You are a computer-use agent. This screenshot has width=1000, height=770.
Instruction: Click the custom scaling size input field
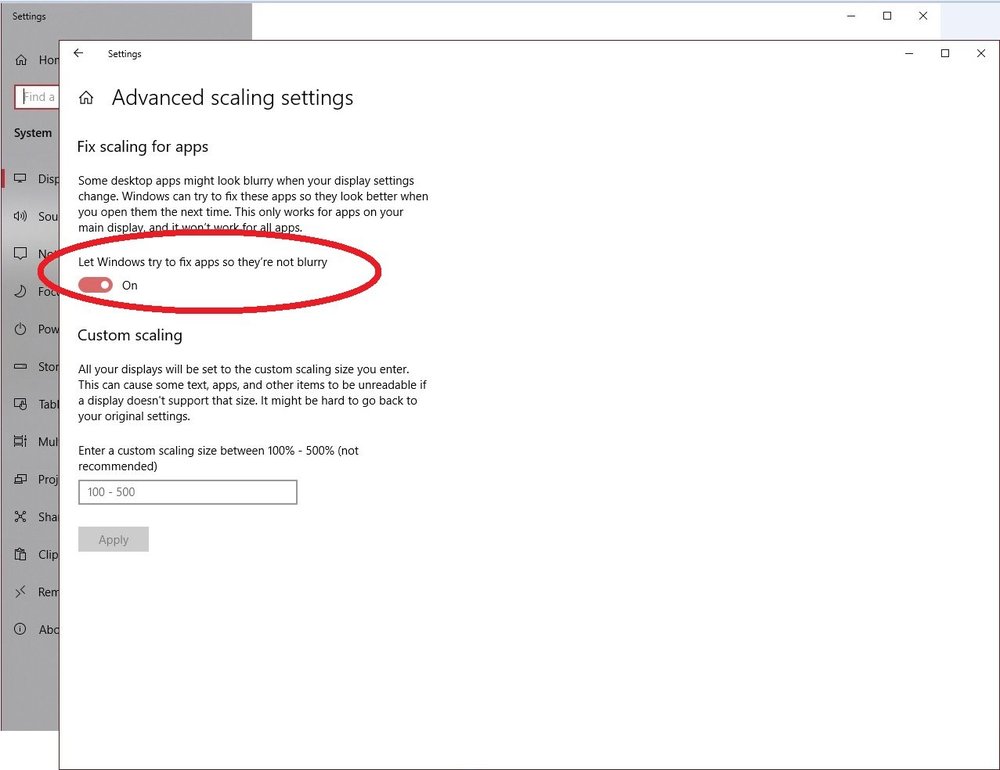187,492
